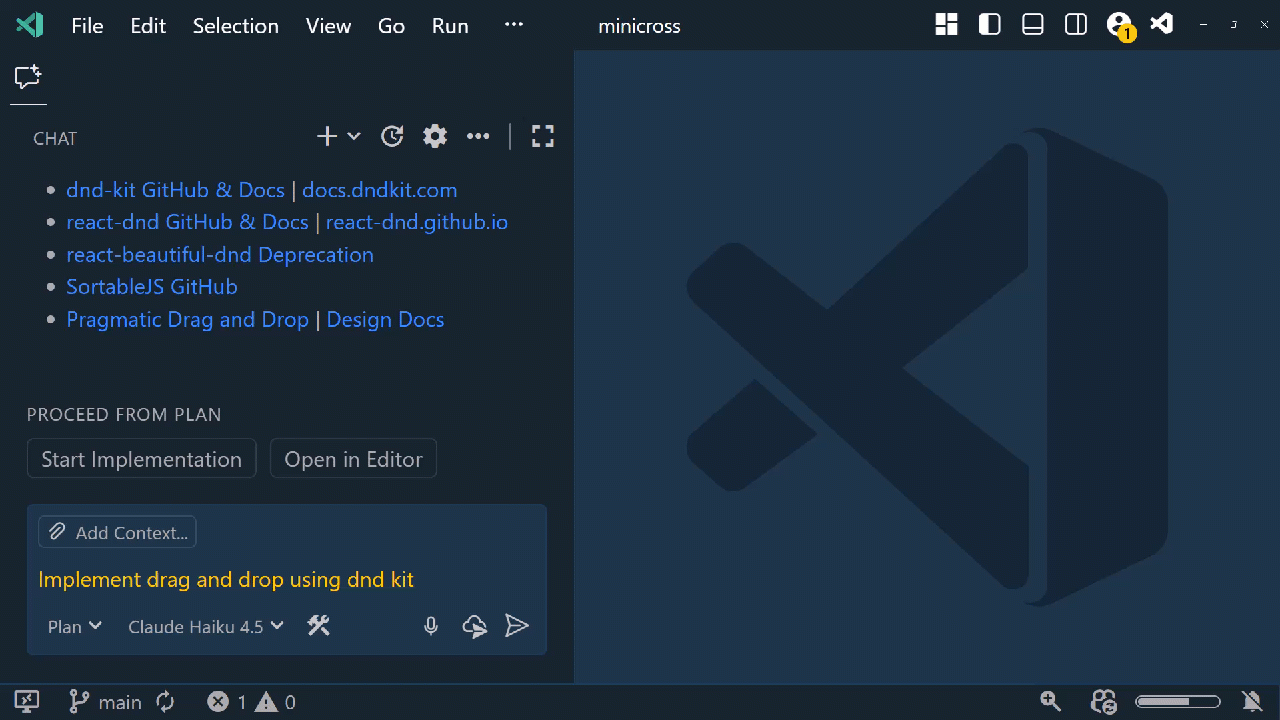Open accounts with the profile badge icon
Screen dimensions: 1280x720
[1119, 22]
